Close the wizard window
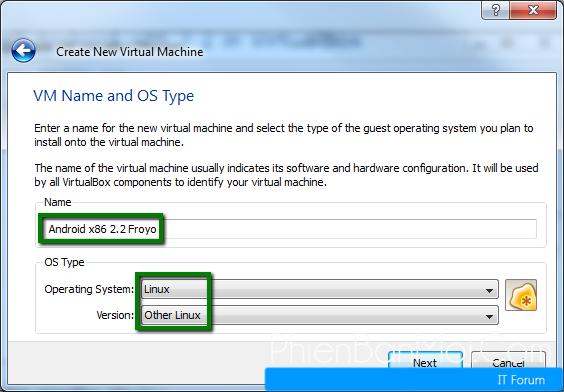Image resolution: width=564 pixels, height=392 pixels. pyautogui.click(x=533, y=10)
